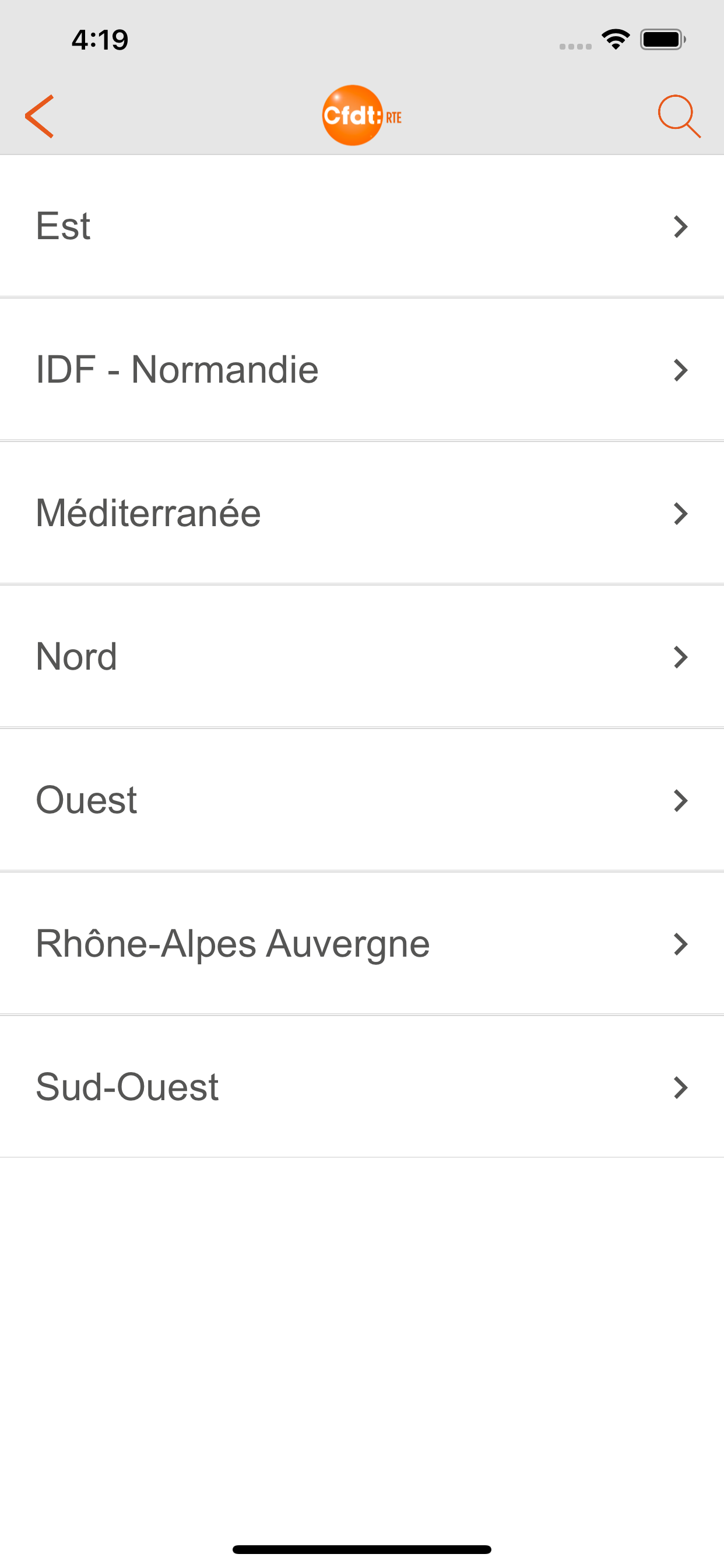Tap the chevron beside Ouest
724x1568 pixels.
click(x=680, y=800)
